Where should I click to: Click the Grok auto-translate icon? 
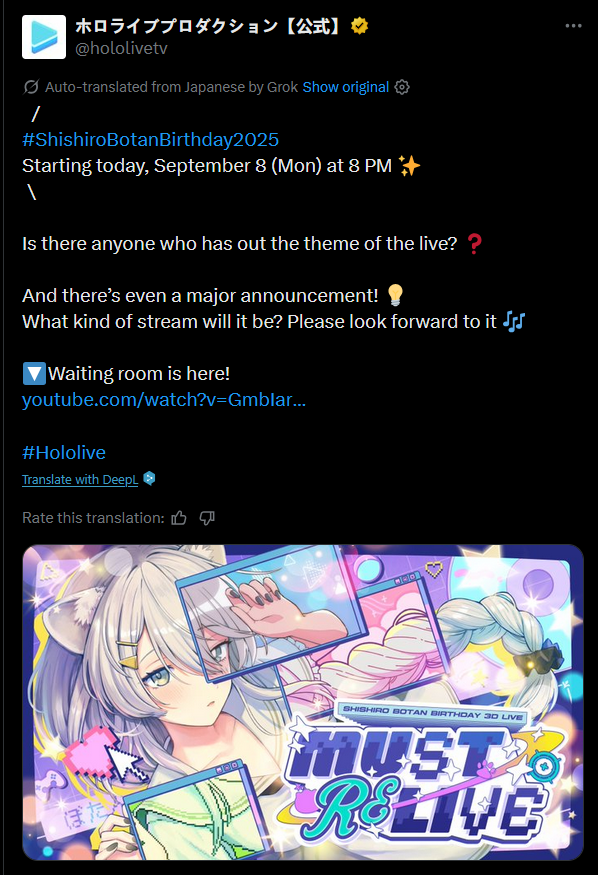pos(31,87)
